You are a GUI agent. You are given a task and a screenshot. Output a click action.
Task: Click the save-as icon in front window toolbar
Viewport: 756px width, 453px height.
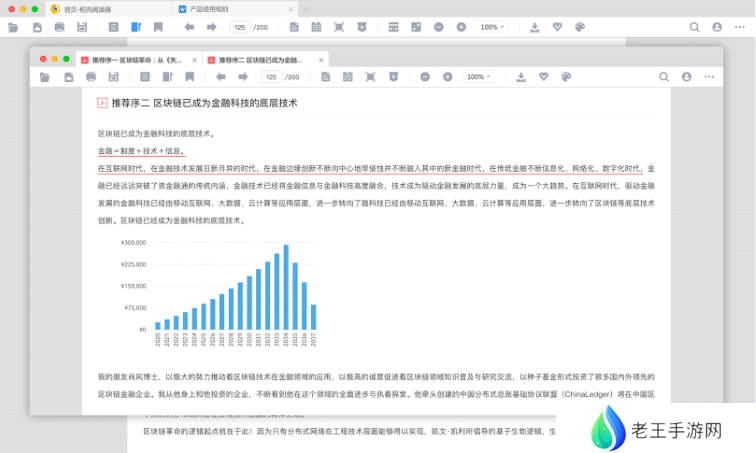coord(68,77)
